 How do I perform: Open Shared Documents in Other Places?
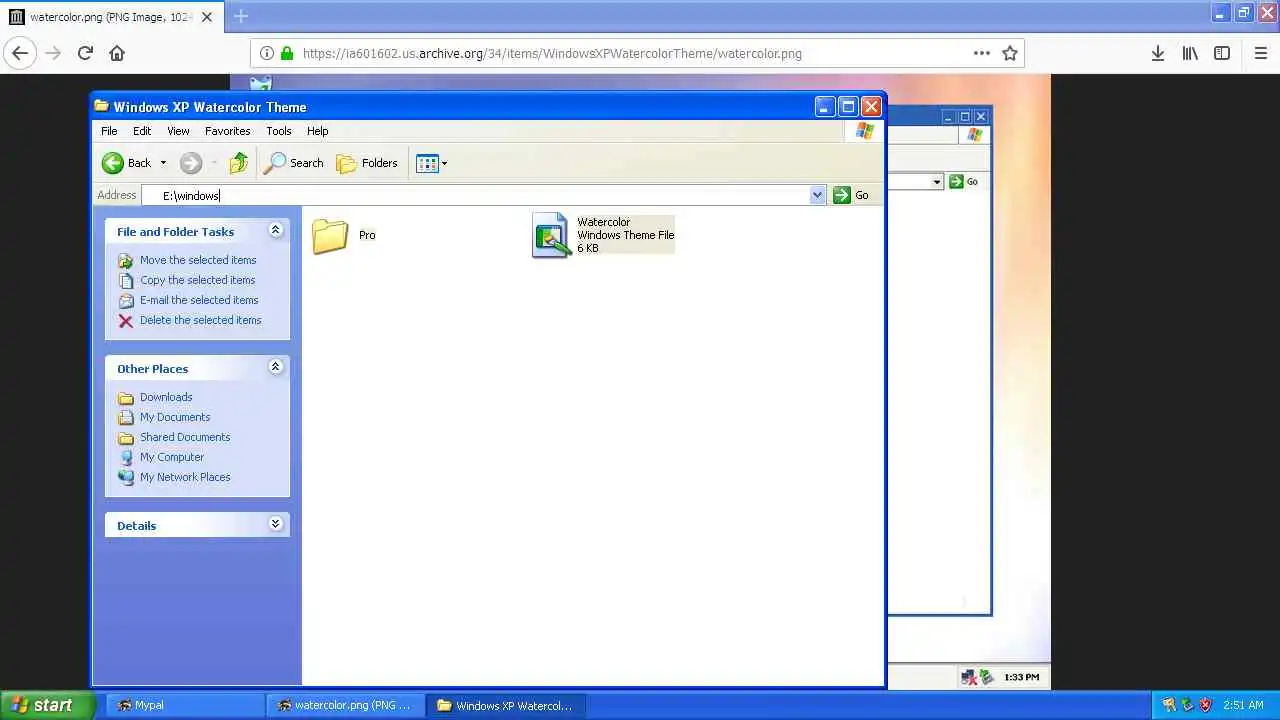pos(185,437)
